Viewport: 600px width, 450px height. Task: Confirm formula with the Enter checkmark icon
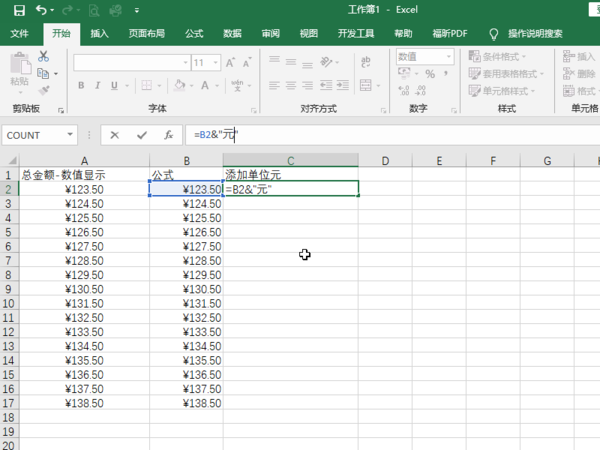(x=142, y=134)
